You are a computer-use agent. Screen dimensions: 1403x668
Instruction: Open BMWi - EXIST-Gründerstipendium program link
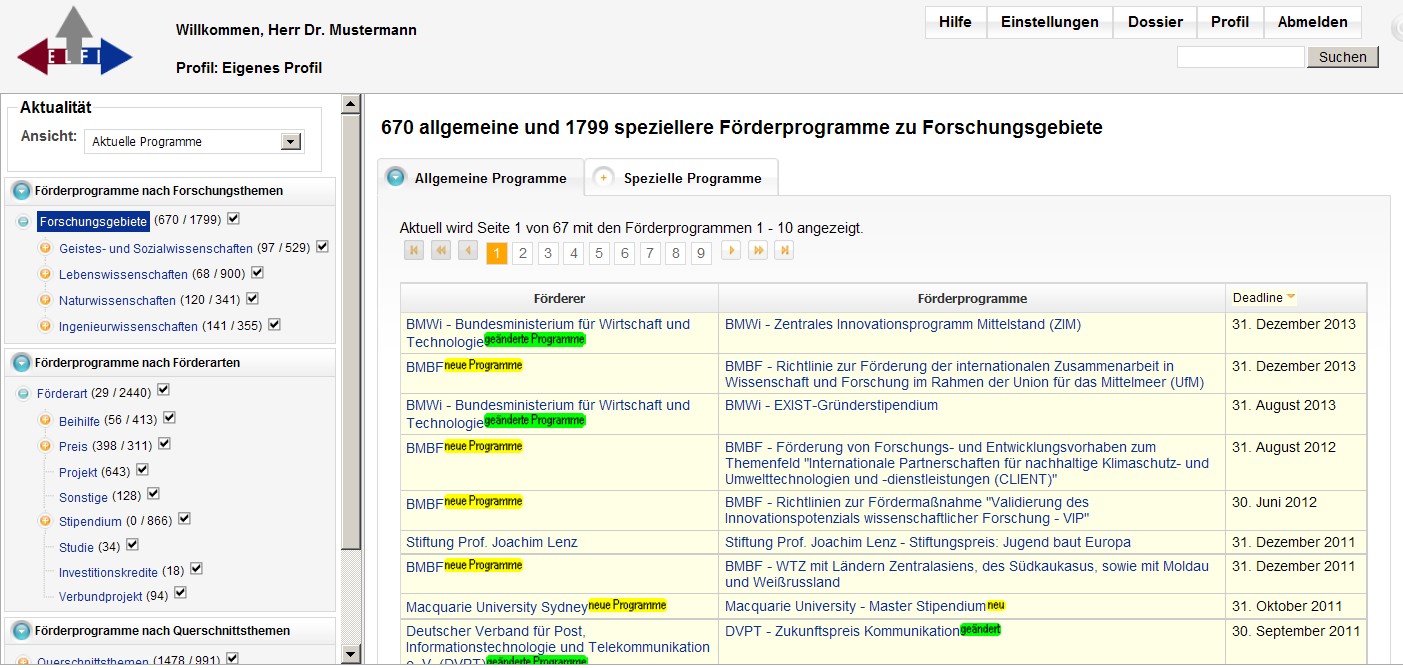tap(831, 405)
